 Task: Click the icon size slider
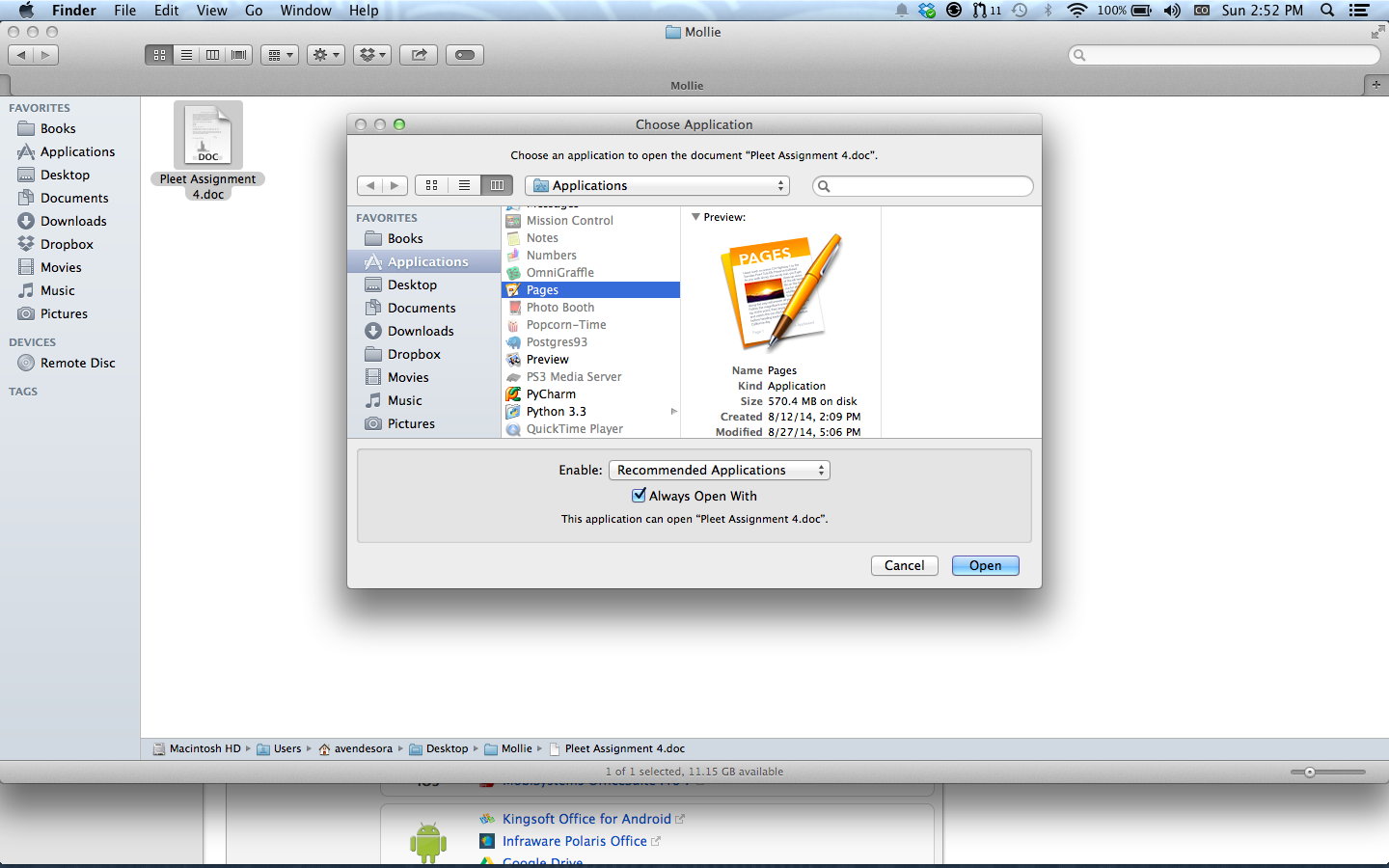1309,772
